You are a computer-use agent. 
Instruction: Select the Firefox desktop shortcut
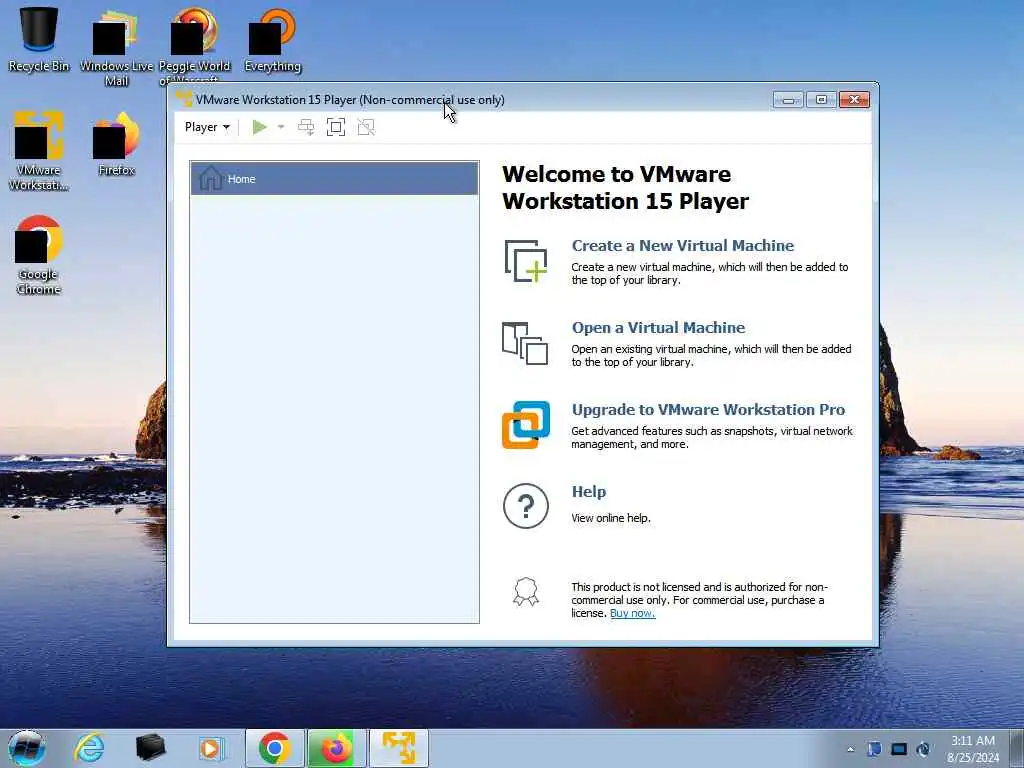pos(116,144)
